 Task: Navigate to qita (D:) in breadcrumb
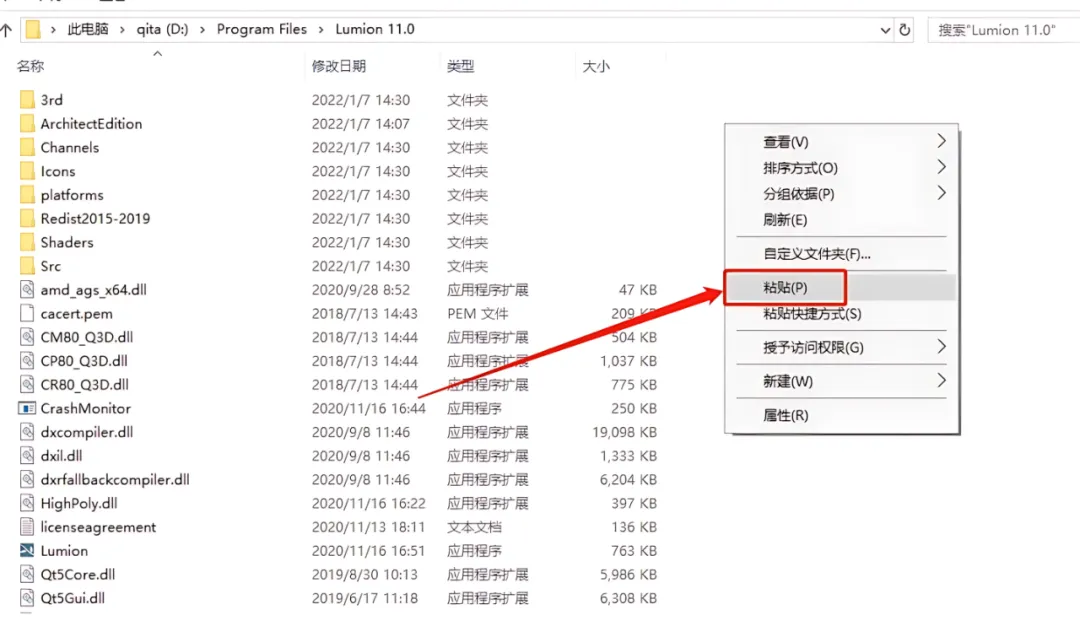(x=162, y=30)
